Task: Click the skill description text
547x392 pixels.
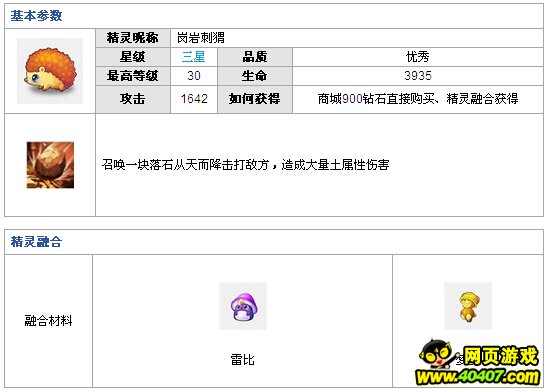Action: [246, 165]
